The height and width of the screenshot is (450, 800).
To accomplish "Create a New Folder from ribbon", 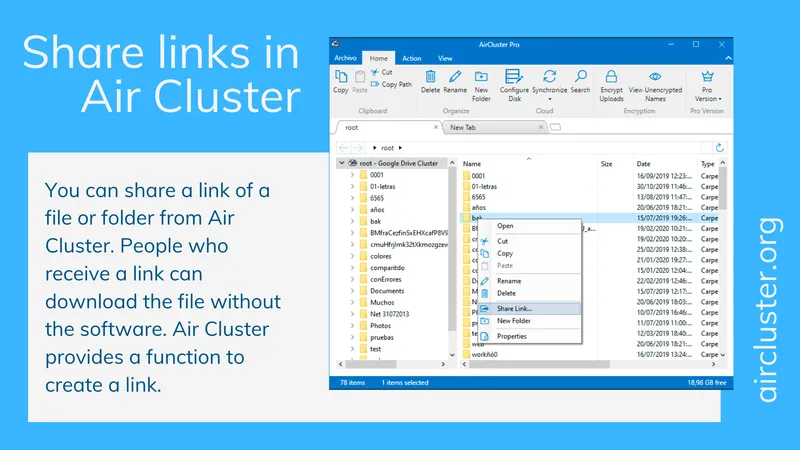I will pos(481,86).
